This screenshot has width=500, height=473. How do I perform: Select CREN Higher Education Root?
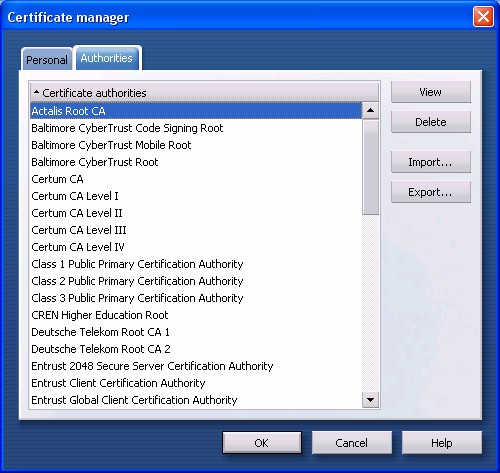pyautogui.click(x=196, y=315)
